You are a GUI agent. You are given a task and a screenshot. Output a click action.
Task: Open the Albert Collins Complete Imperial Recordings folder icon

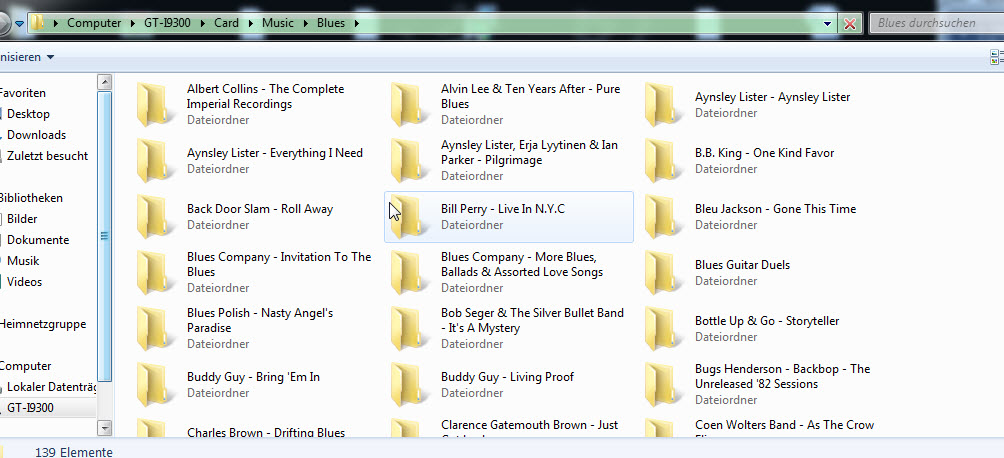[x=156, y=104]
